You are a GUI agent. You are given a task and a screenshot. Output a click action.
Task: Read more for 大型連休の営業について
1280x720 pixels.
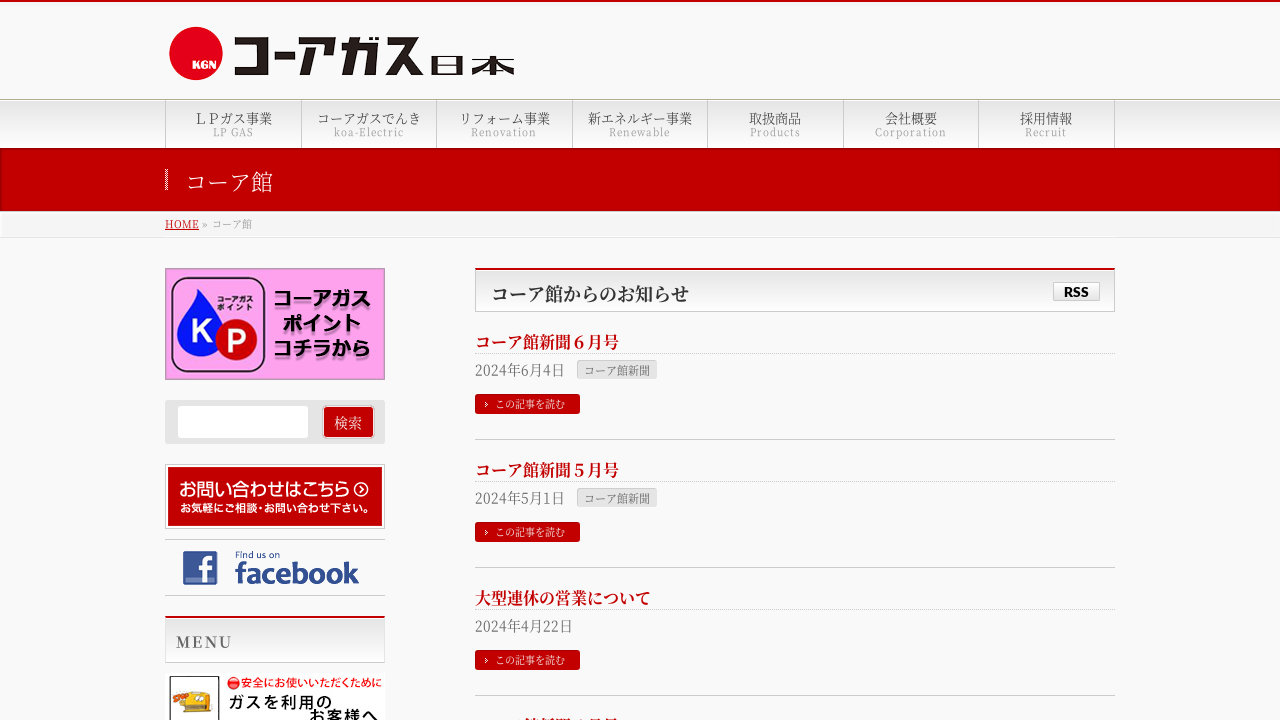(527, 660)
